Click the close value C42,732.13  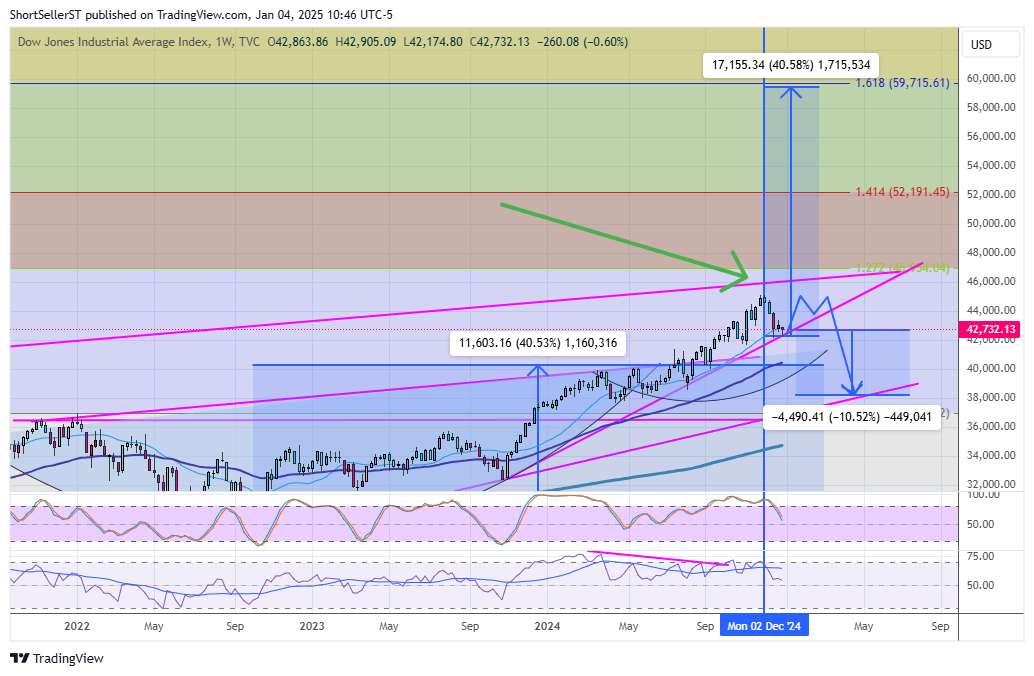(499, 42)
